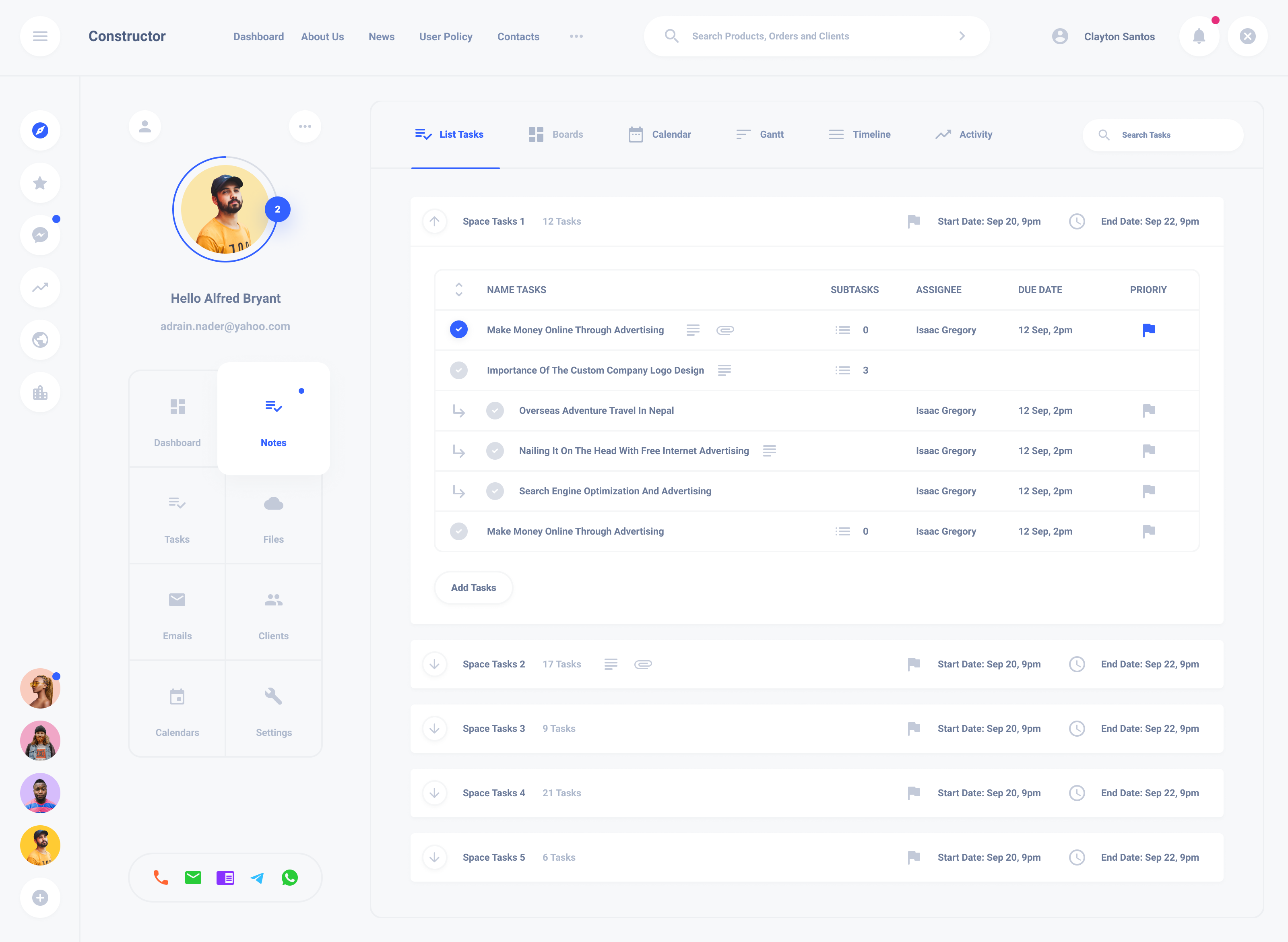This screenshot has height=942, width=1288.
Task: Expand the Space Tasks 2 section
Action: point(434,664)
